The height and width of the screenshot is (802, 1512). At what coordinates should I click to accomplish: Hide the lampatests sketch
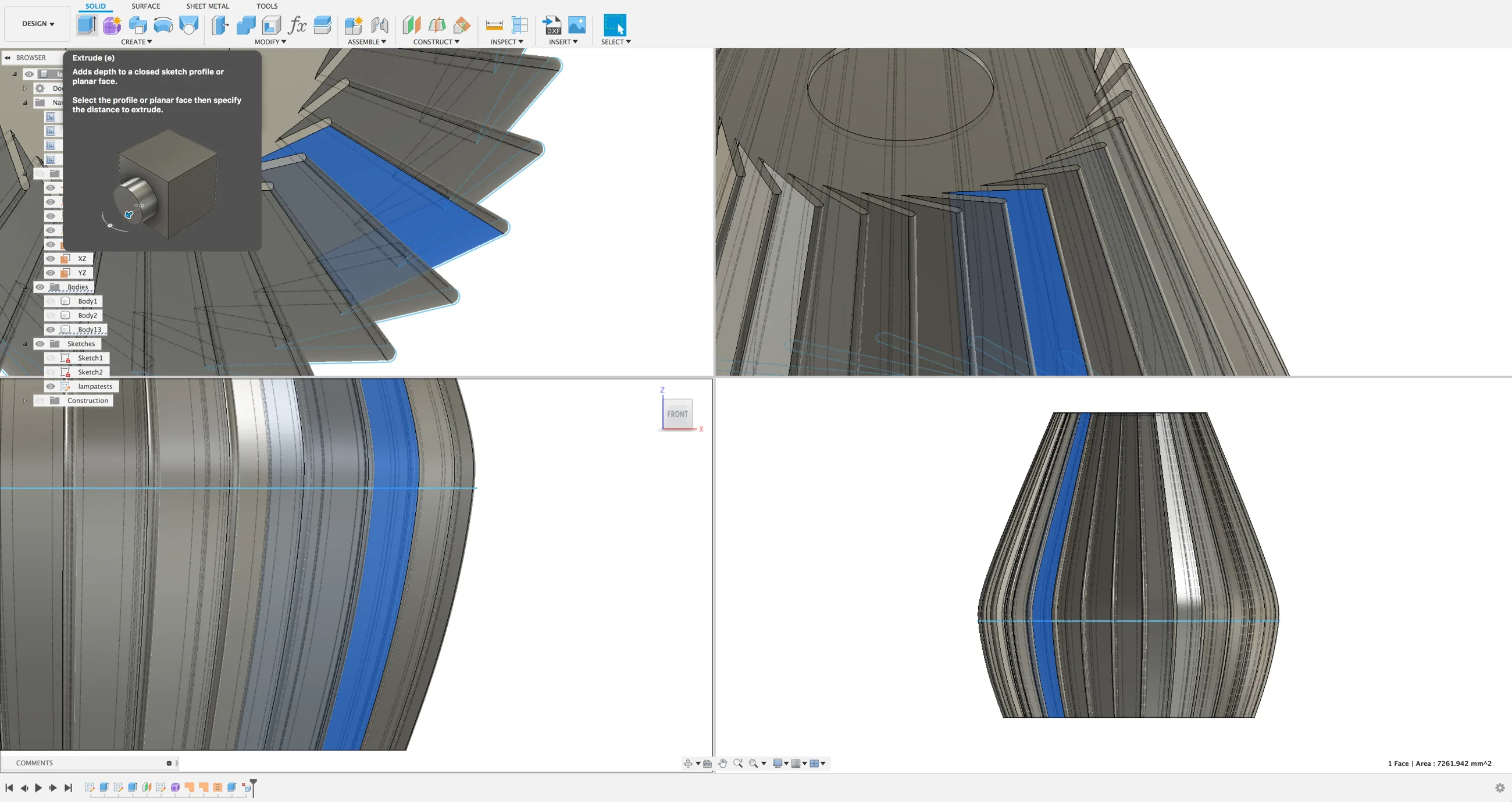click(51, 386)
